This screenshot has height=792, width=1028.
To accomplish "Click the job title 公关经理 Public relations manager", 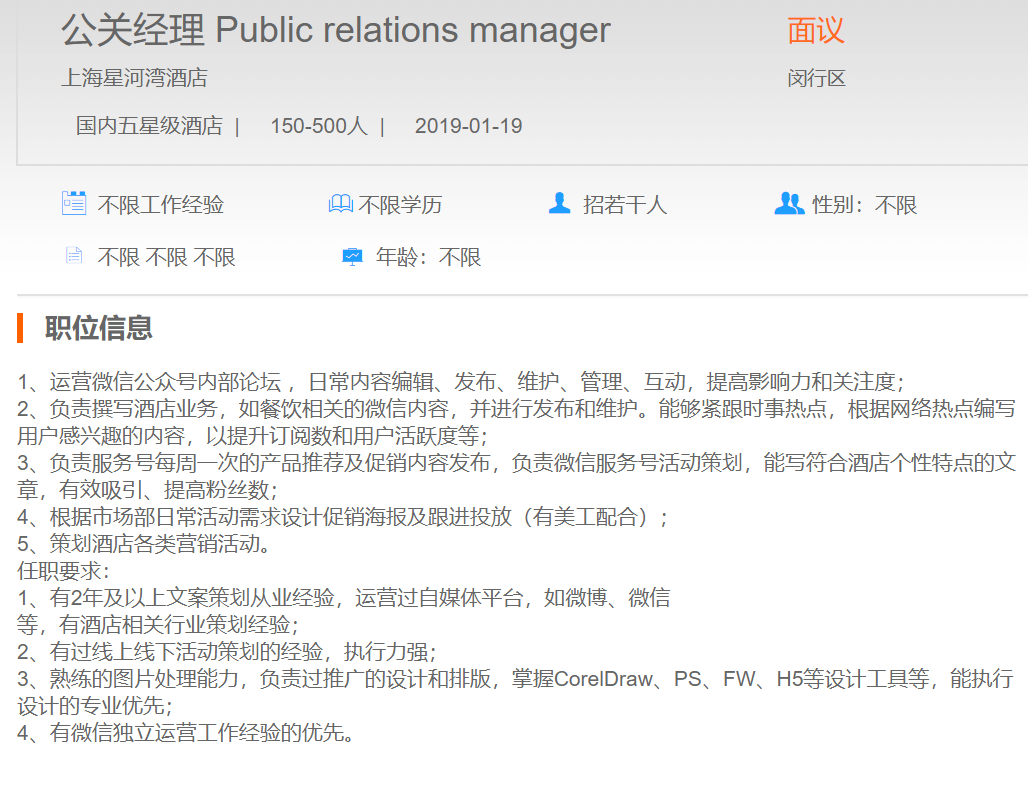I will click(x=335, y=31).
